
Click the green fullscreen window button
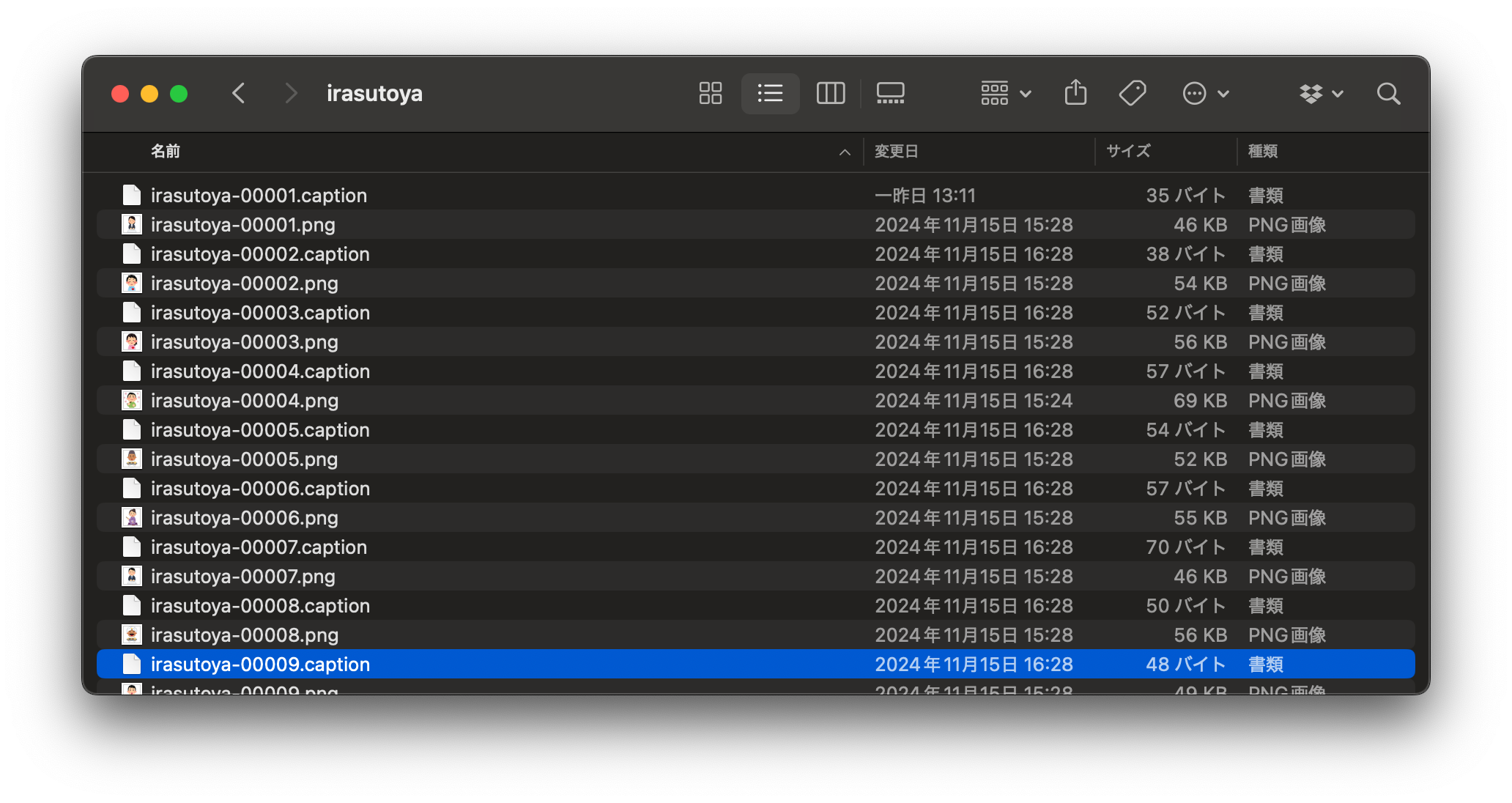[179, 94]
